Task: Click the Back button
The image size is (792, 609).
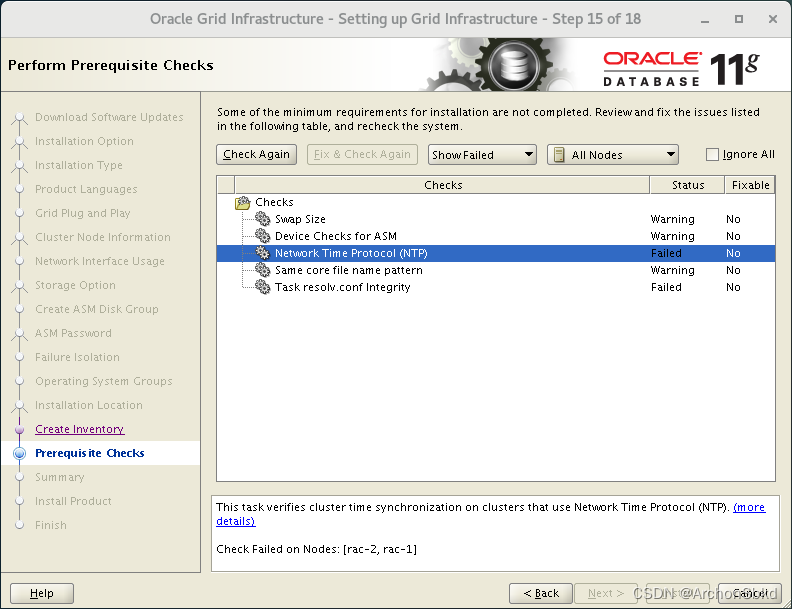Action: click(x=541, y=593)
